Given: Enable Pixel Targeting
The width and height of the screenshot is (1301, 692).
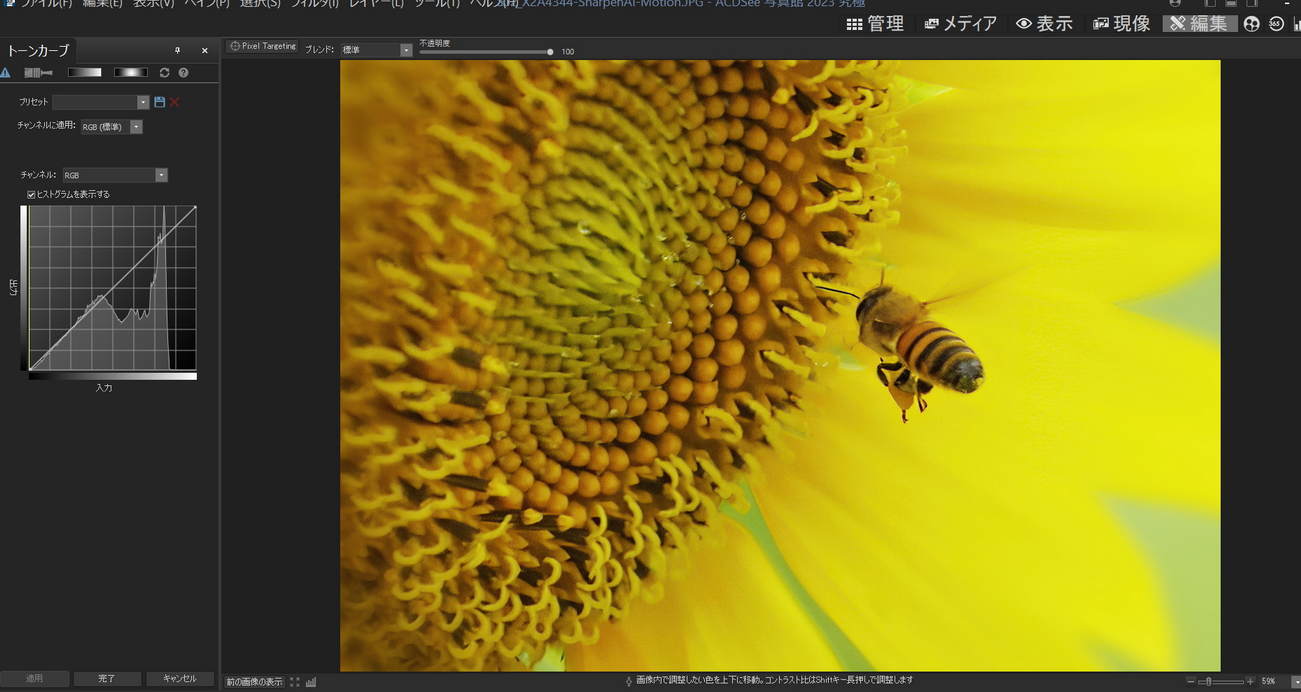Looking at the screenshot, I should (x=262, y=46).
